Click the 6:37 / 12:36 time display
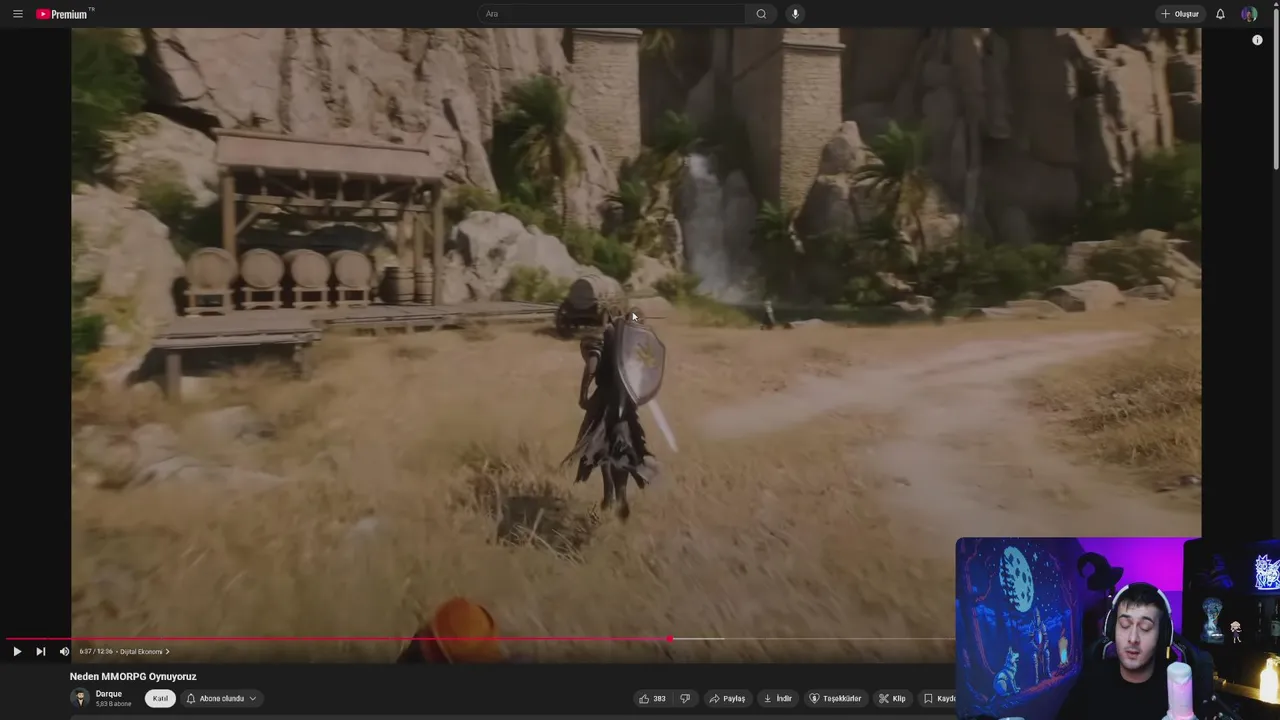 click(96, 652)
